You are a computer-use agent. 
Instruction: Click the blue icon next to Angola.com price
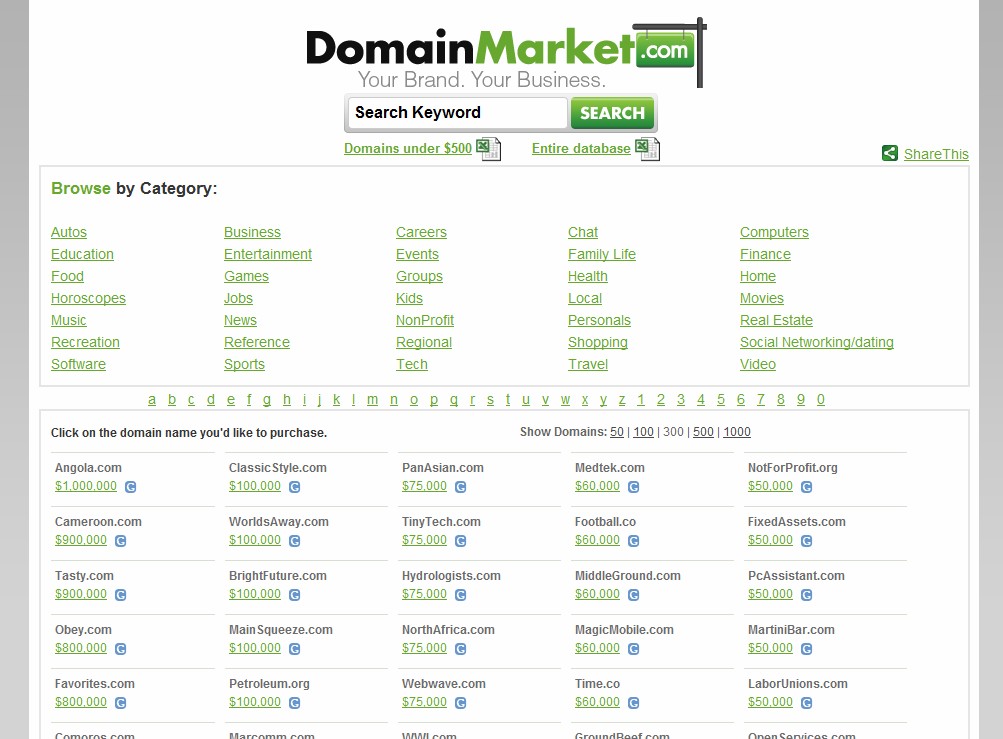coord(130,487)
